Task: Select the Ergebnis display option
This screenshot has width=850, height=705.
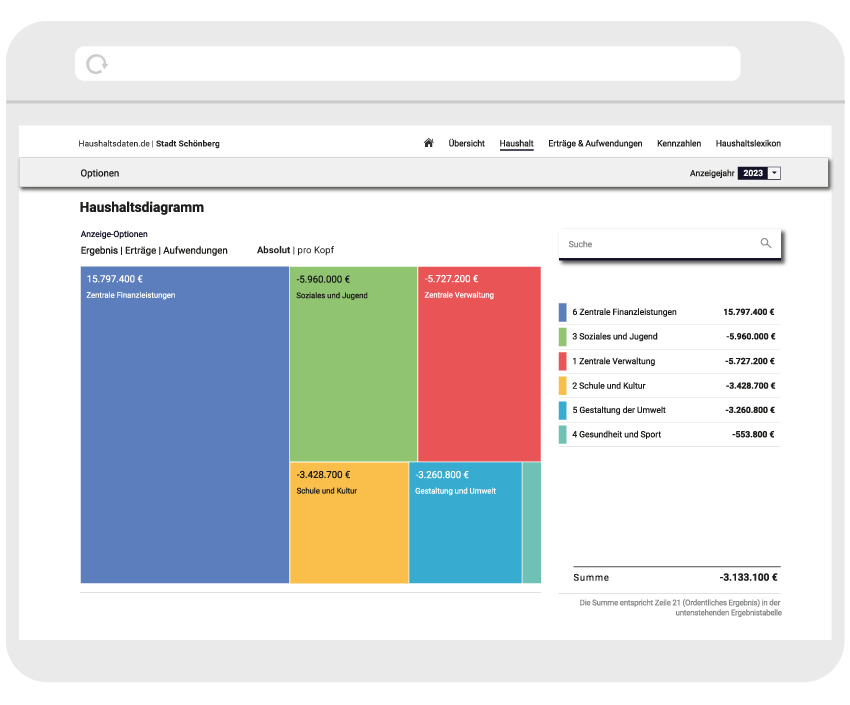Action: pyautogui.click(x=99, y=250)
